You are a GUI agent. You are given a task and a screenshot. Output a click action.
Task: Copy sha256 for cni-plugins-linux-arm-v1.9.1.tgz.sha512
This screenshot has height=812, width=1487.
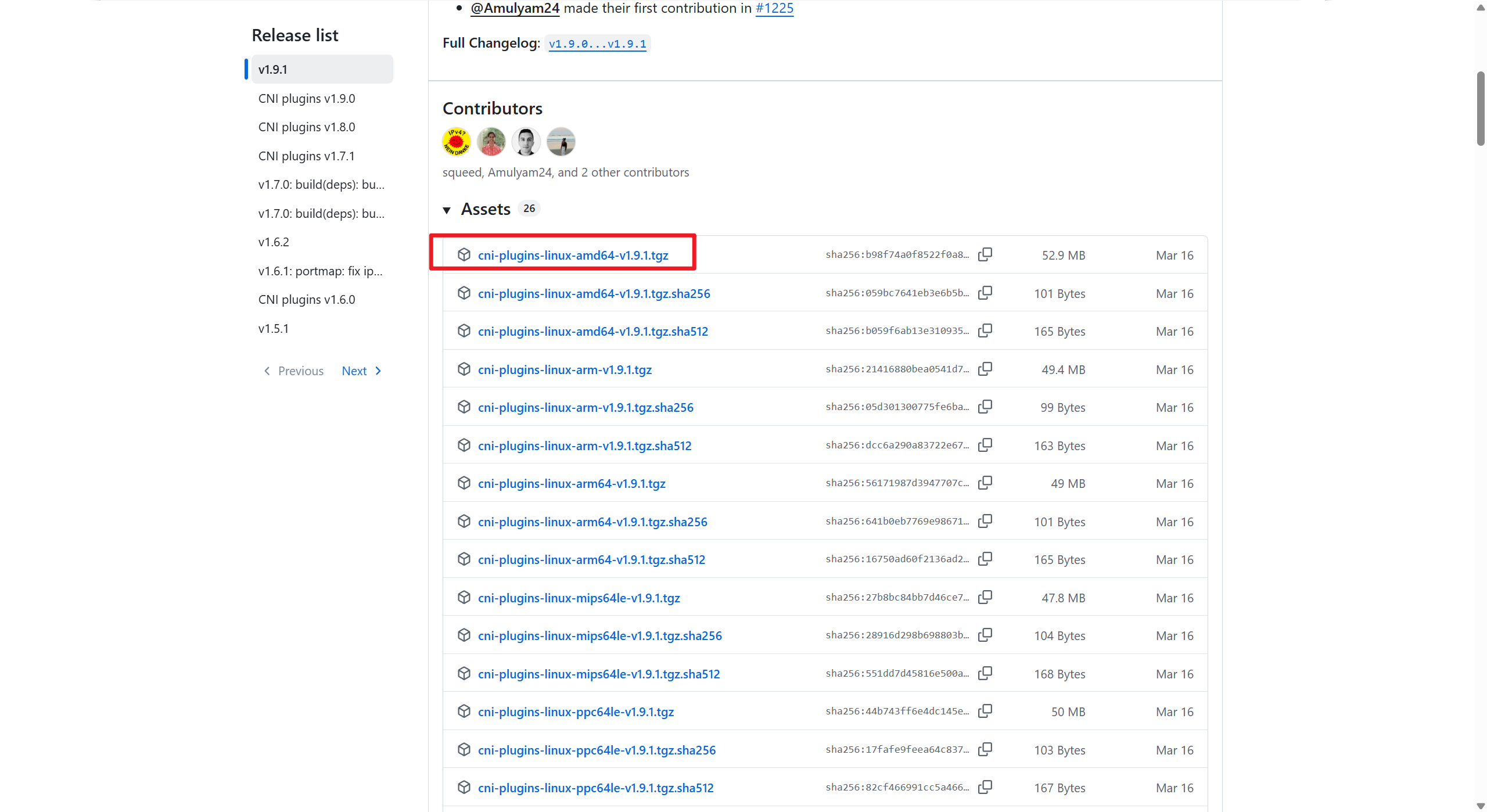point(985,445)
